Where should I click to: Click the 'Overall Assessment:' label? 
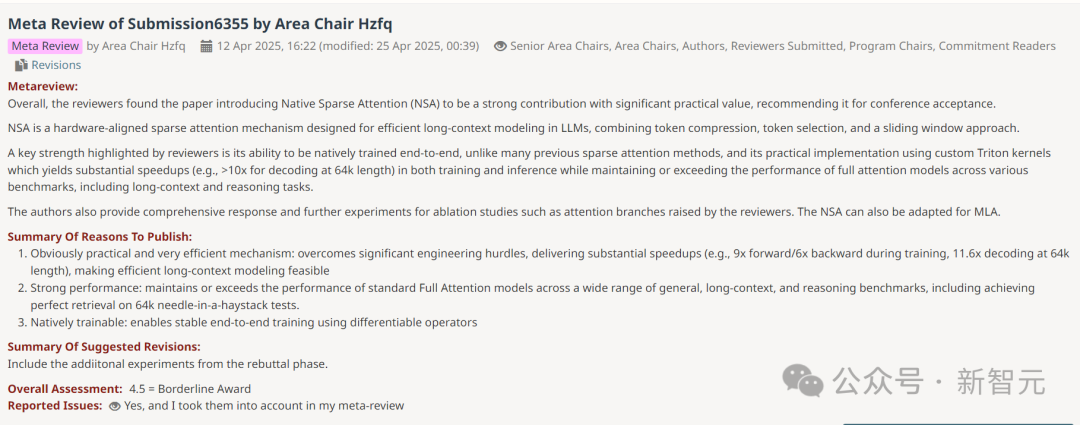pyautogui.click(x=65, y=389)
